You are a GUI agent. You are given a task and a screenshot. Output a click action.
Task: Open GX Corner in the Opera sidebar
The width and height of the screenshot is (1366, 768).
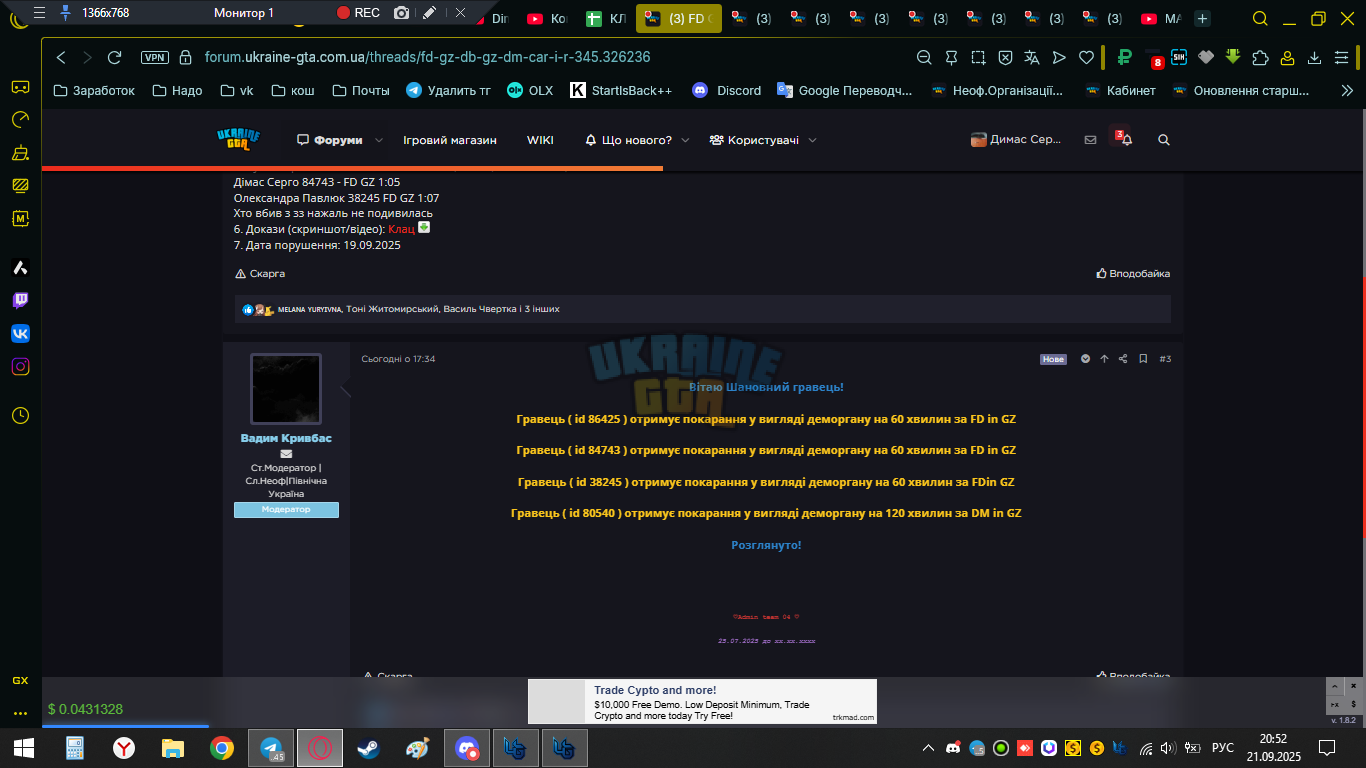(20, 87)
